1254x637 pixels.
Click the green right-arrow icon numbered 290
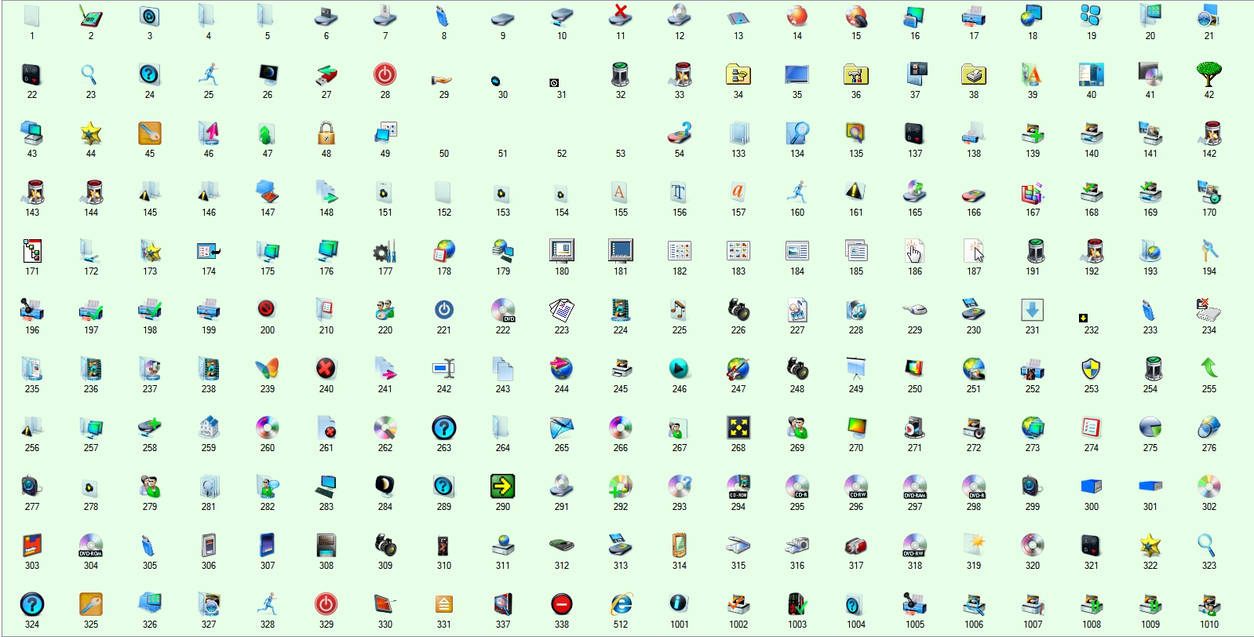click(503, 487)
